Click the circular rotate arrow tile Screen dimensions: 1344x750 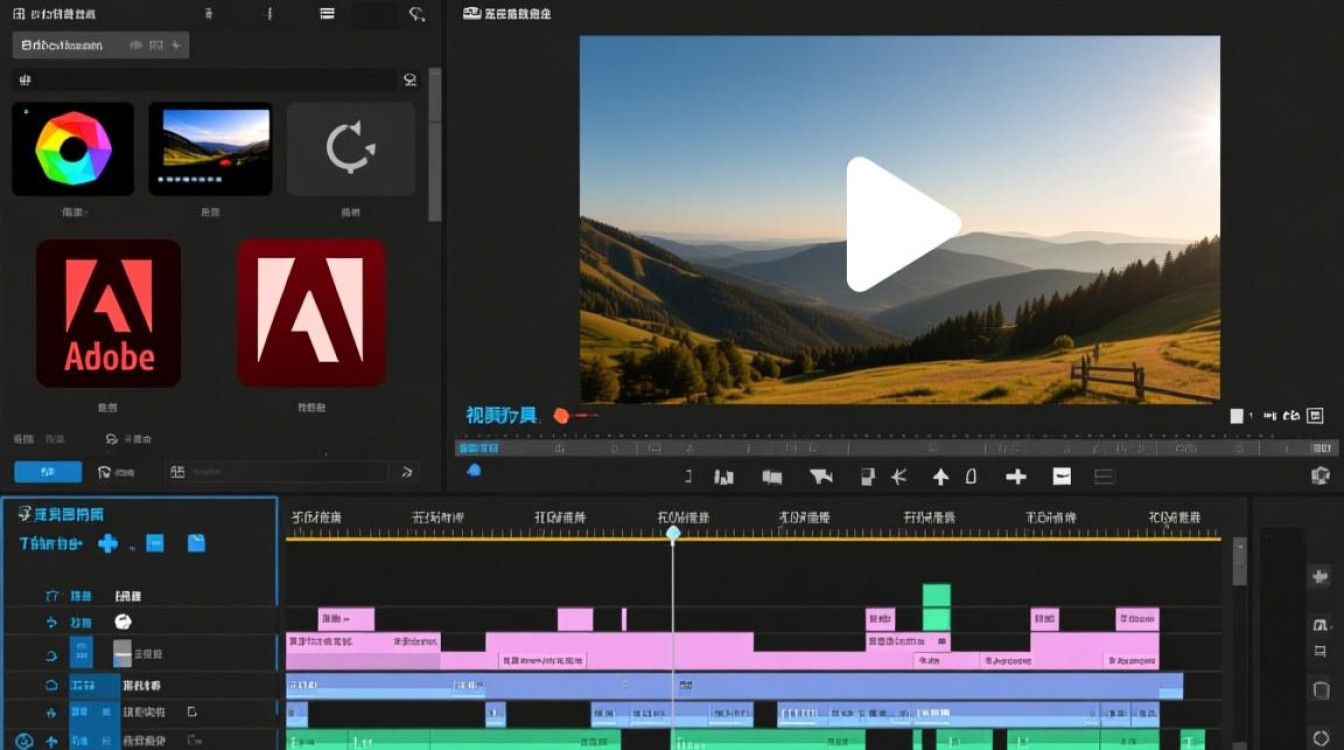pos(350,149)
